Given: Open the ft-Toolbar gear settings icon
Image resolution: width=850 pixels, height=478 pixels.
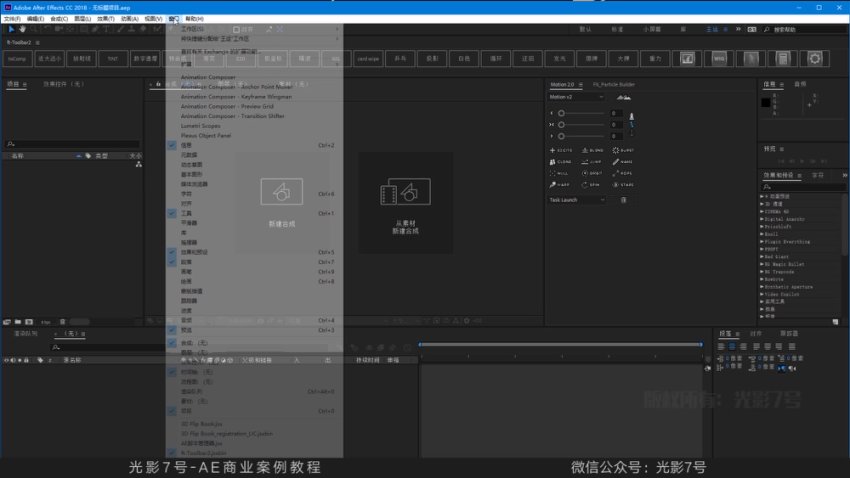Looking at the screenshot, I should click(x=814, y=59).
